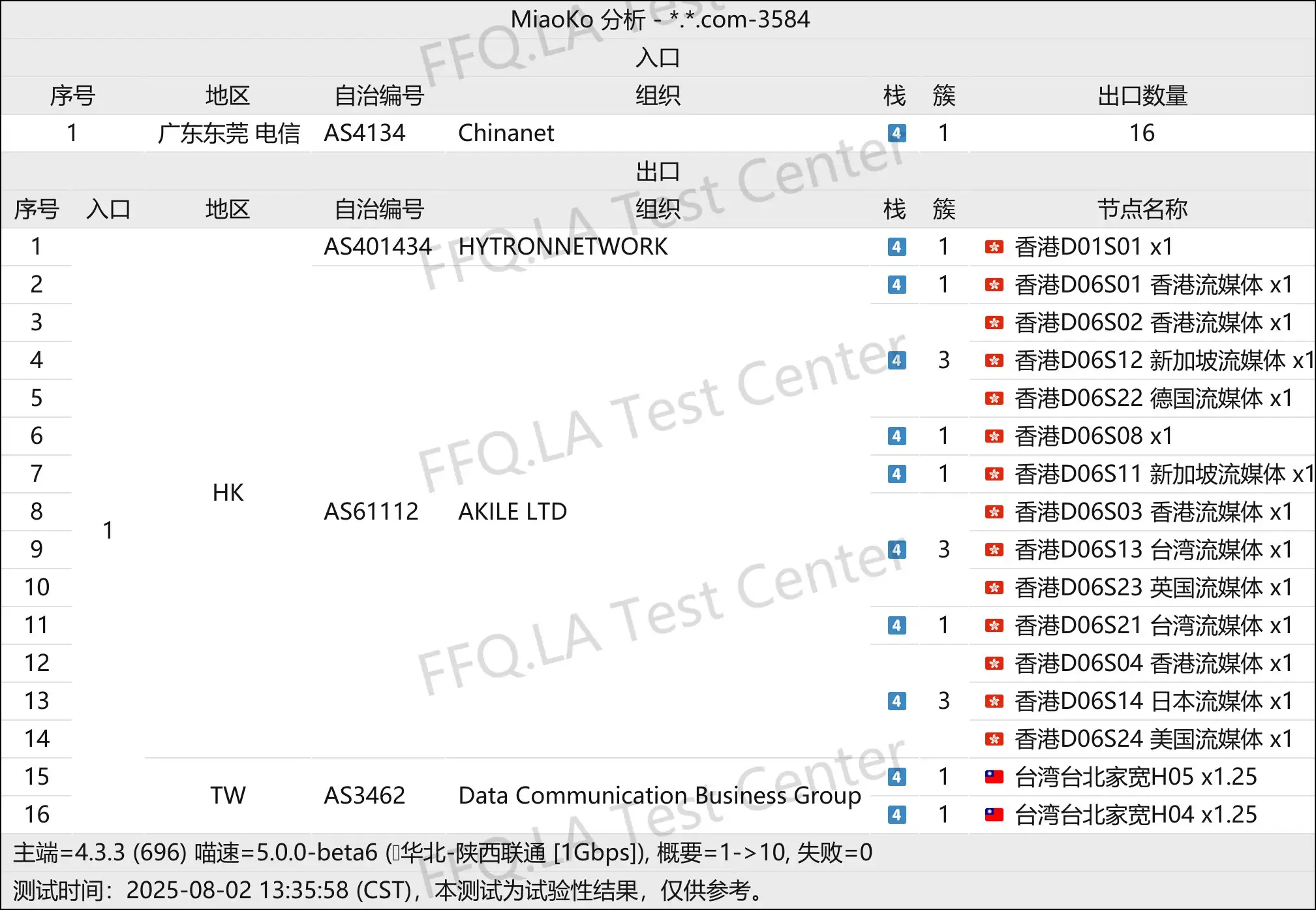Click the node name 香港D06S02 香港流媒体 x1
Screen dimensions: 1316x910
1154,322
